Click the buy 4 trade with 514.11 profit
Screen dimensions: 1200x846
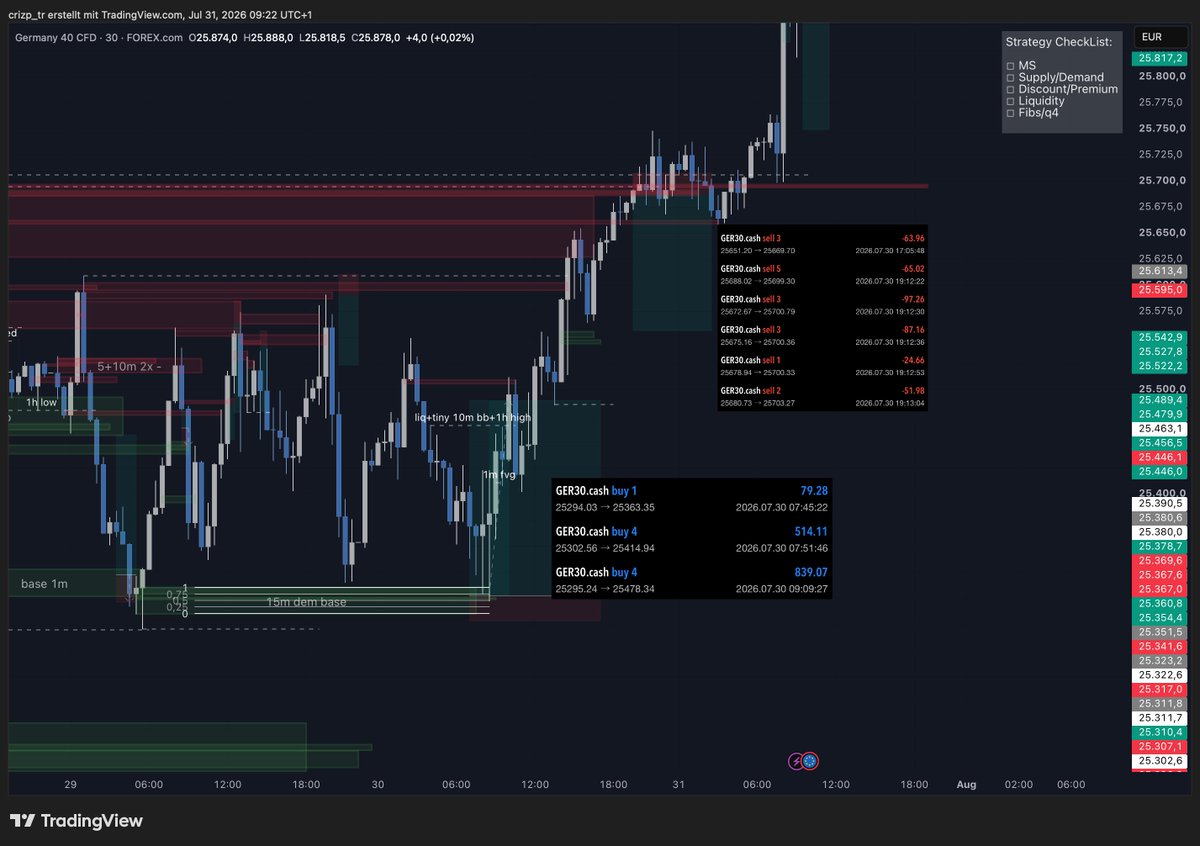[691, 539]
